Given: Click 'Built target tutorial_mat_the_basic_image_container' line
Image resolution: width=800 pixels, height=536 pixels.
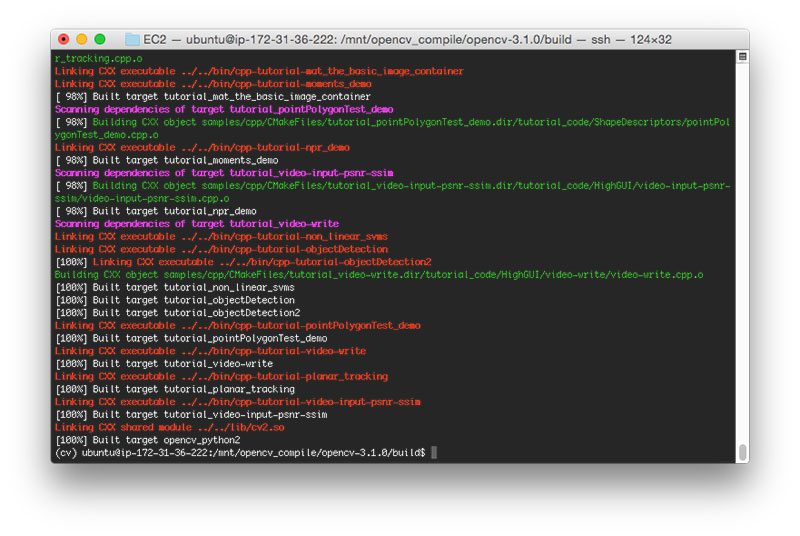Looking at the screenshot, I should tap(213, 96).
